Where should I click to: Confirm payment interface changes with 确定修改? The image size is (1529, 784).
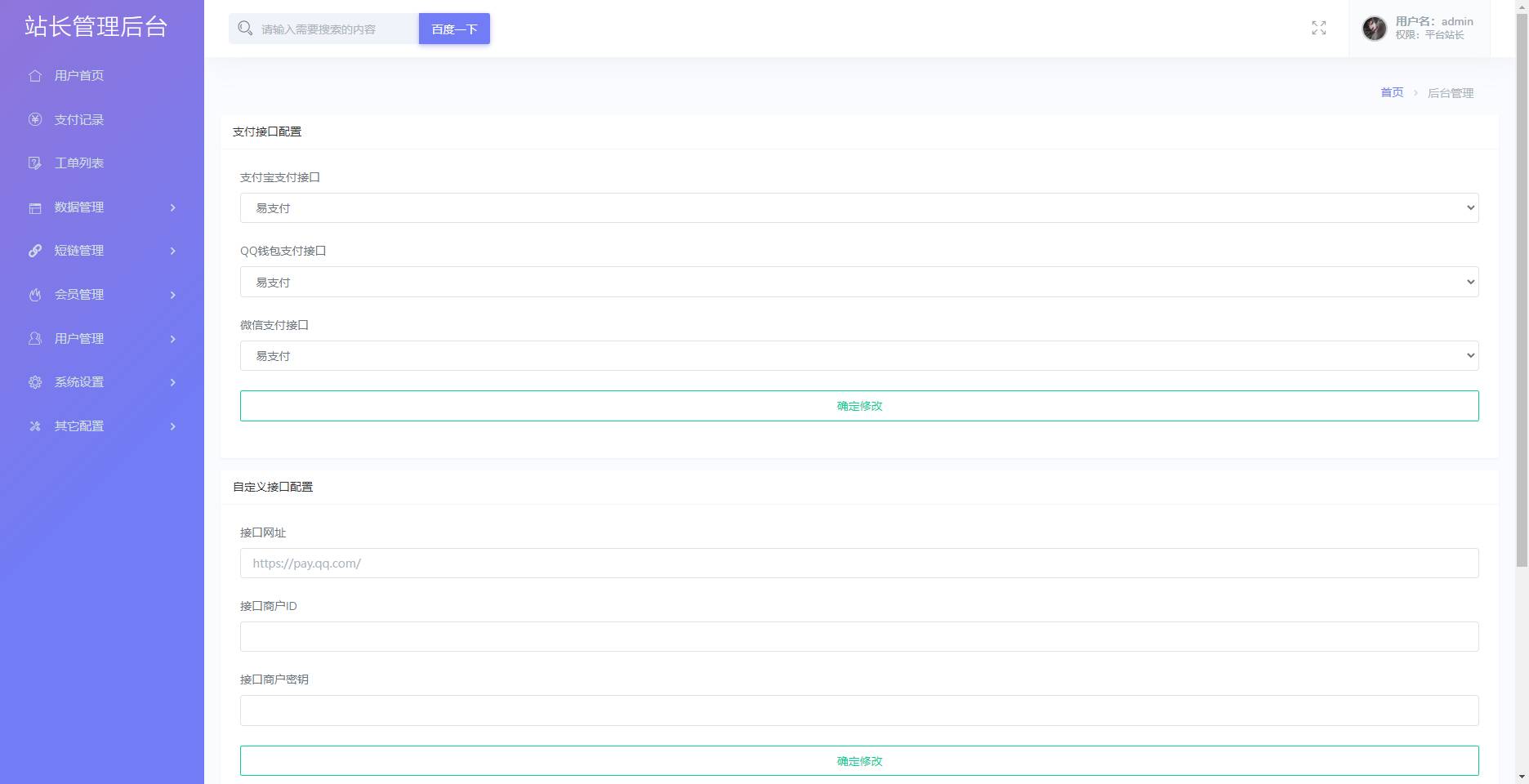pyautogui.click(x=858, y=406)
